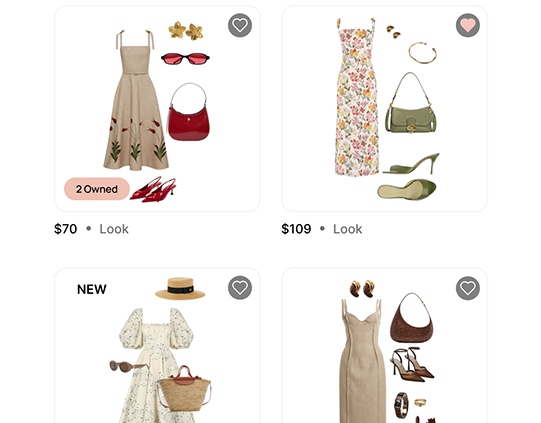The width and height of the screenshot is (541, 423).
Task: Open the $109 Look label
Action: [x=322, y=229]
